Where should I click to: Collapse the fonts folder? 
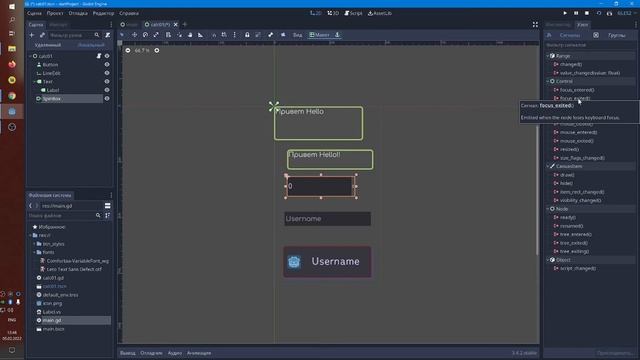34,252
